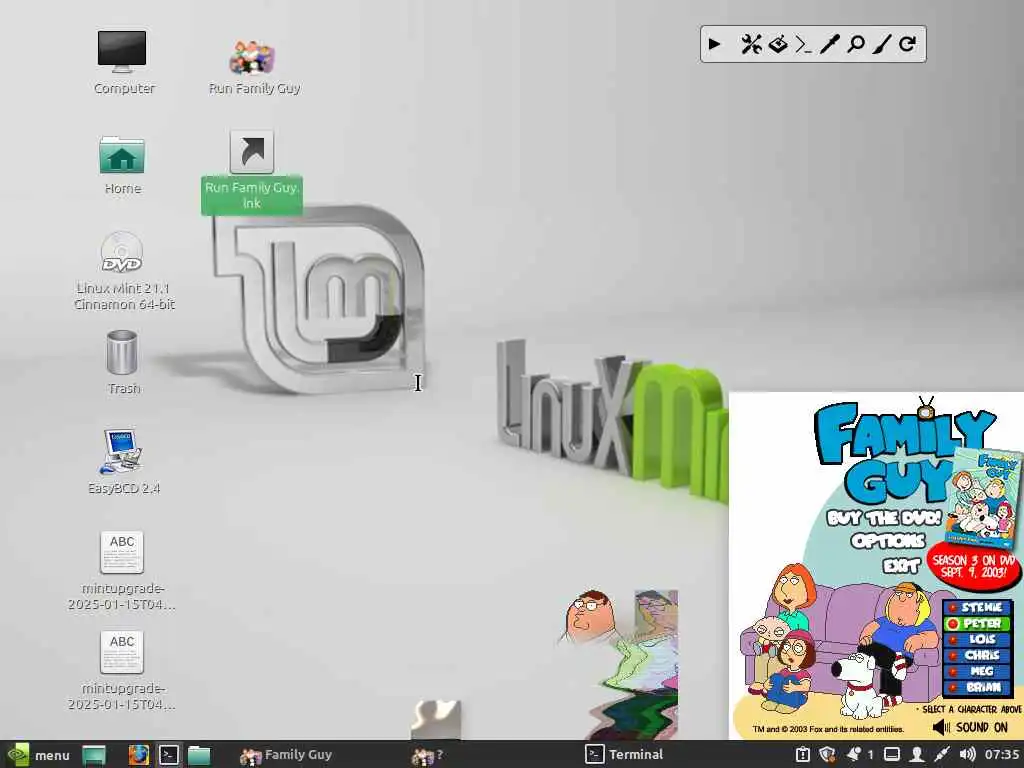This screenshot has width=1024, height=768.
Task: Open the network connection tray icon
Action: [942, 754]
